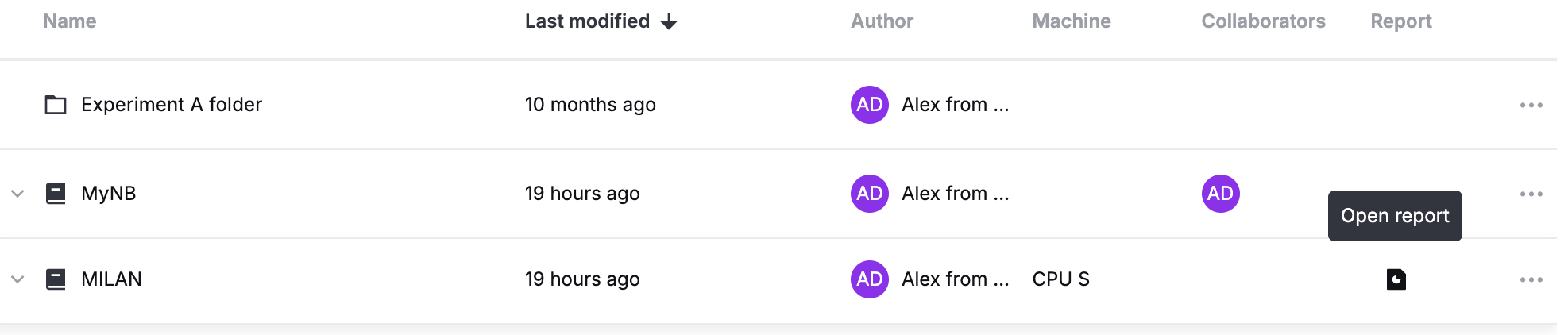Click the MyNB collaborator AD avatar
This screenshot has width=1568, height=335.
tap(1220, 194)
